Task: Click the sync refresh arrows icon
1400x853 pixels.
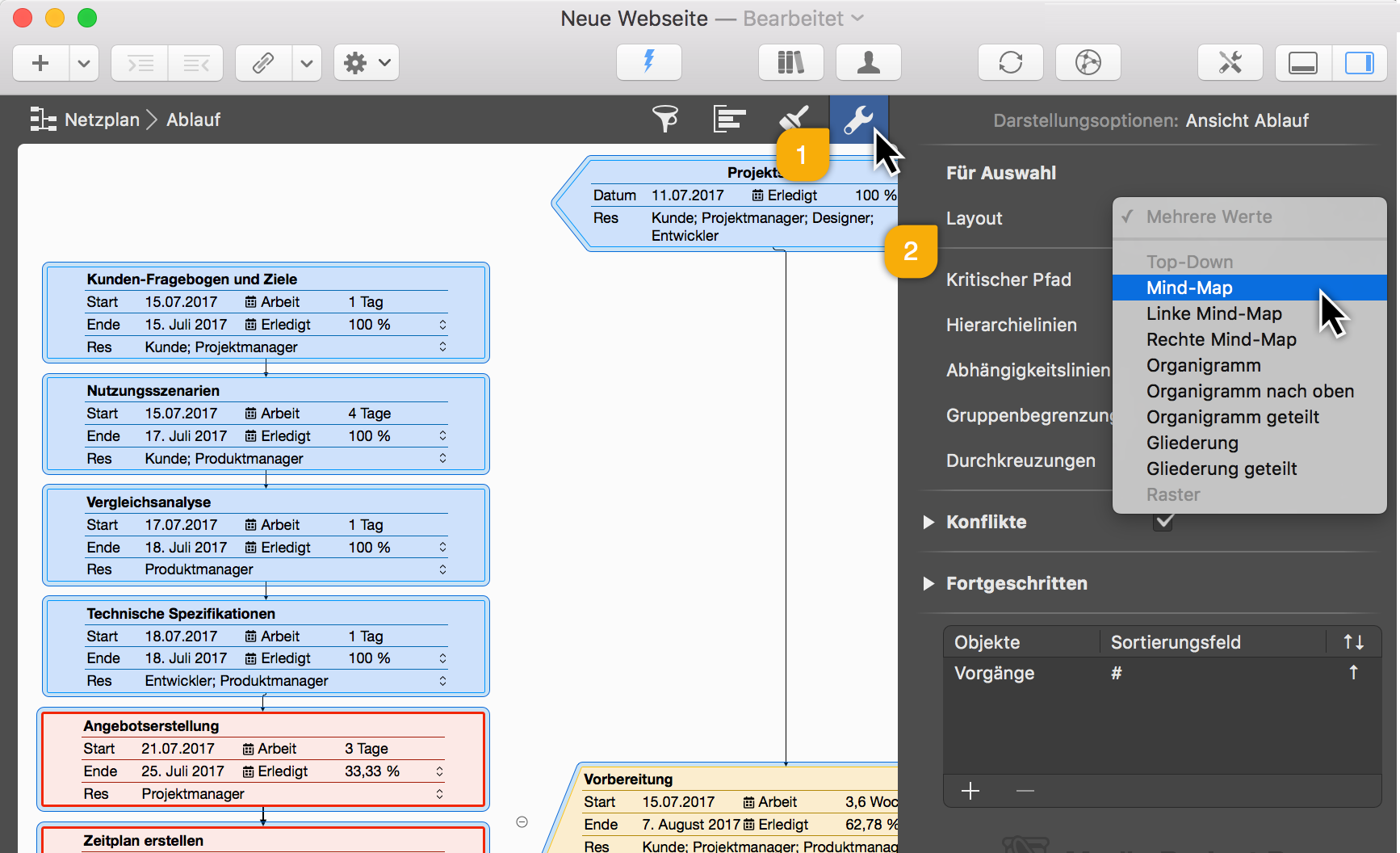Action: [1010, 62]
